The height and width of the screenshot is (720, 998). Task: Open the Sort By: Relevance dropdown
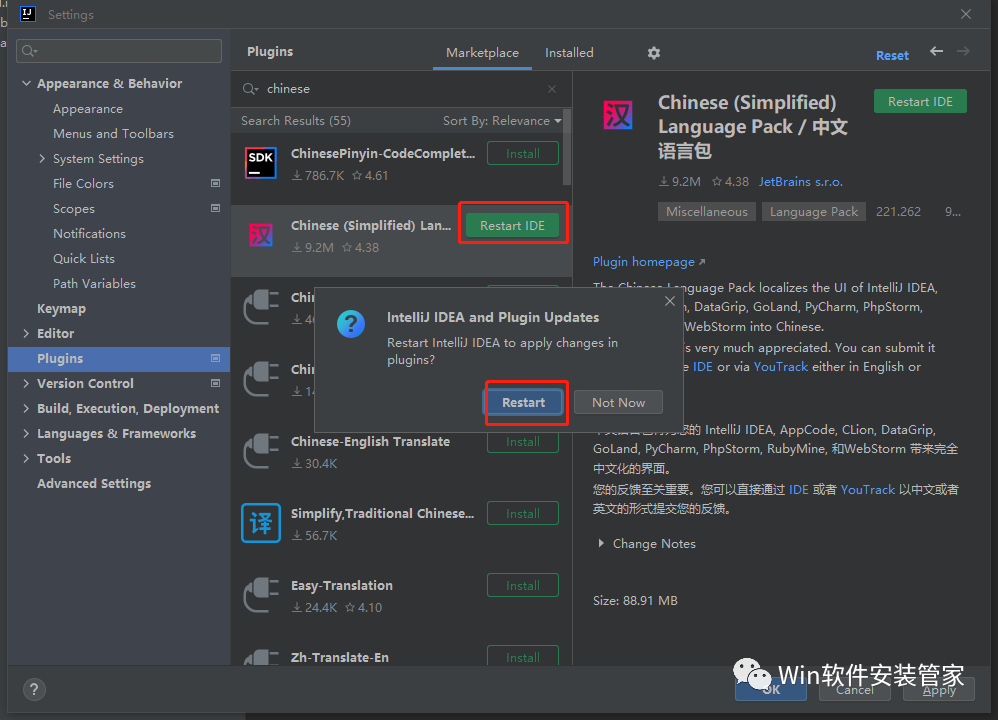[502, 121]
